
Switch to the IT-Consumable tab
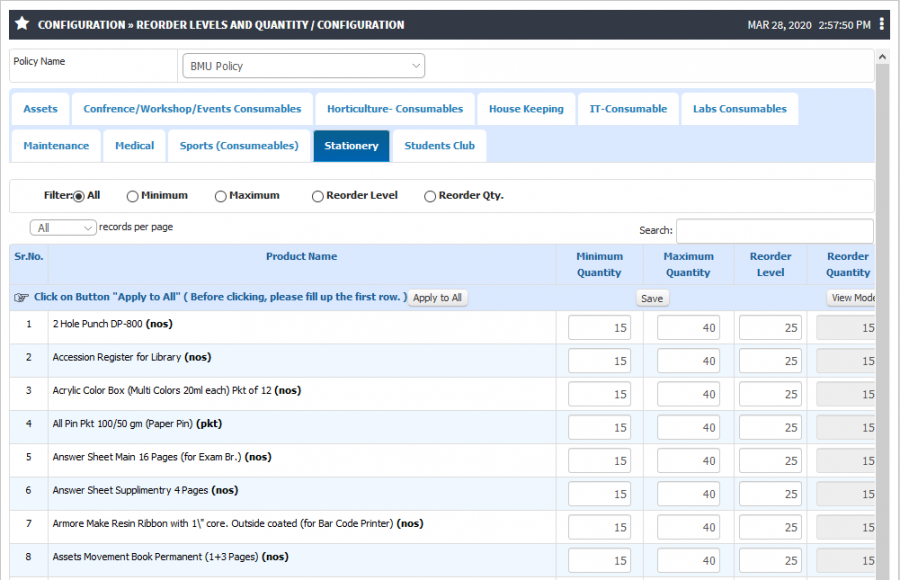pyautogui.click(x=629, y=109)
